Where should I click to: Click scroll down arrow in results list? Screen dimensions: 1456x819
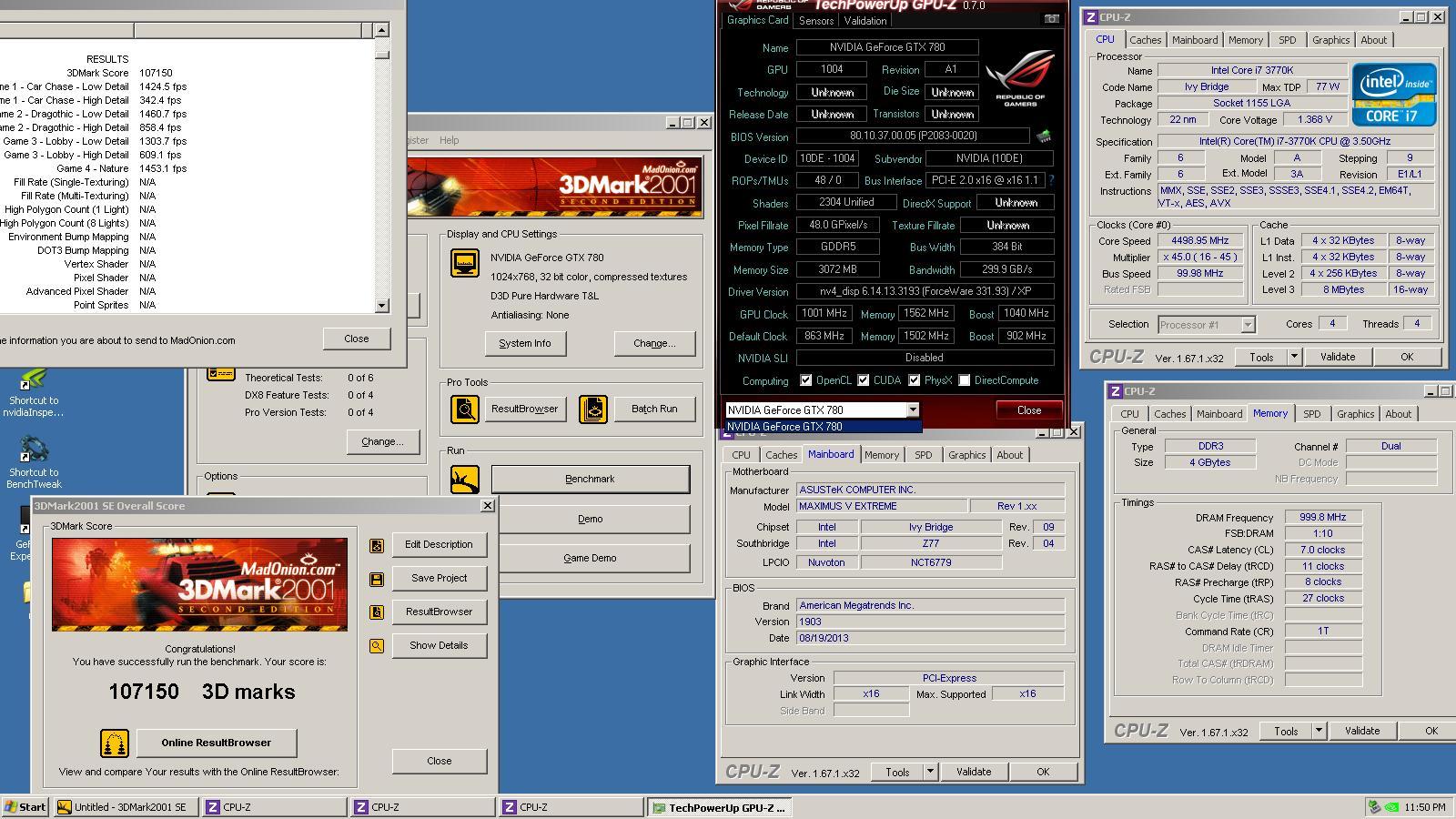tap(381, 306)
